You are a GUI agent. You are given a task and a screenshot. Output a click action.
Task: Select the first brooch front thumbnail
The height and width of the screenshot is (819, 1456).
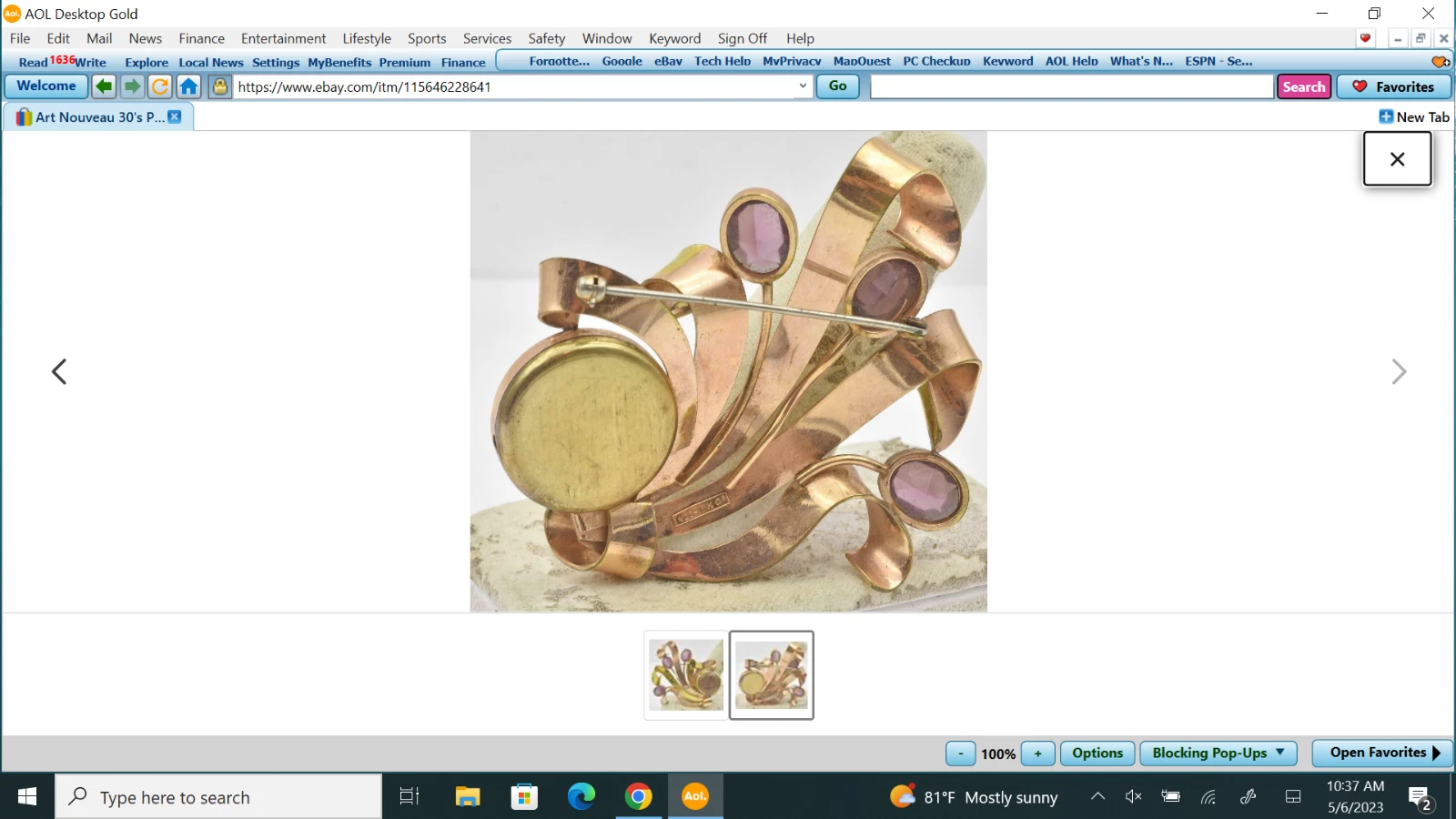(686, 675)
